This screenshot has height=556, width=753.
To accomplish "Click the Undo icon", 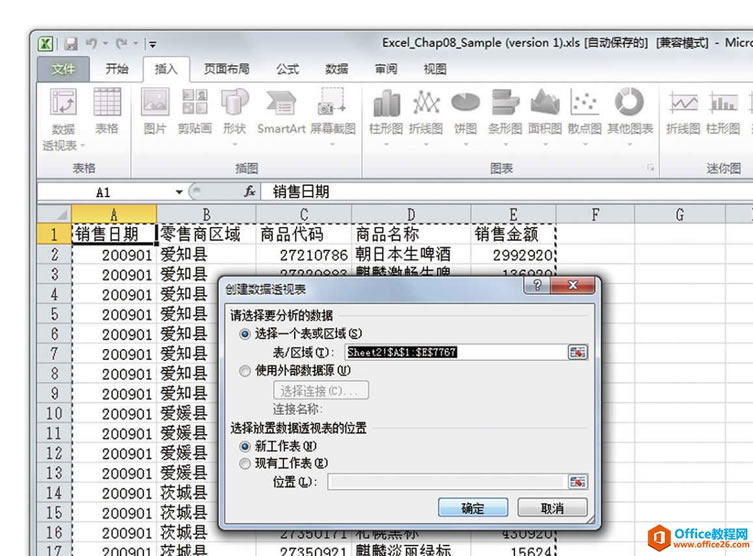I will [x=91, y=44].
